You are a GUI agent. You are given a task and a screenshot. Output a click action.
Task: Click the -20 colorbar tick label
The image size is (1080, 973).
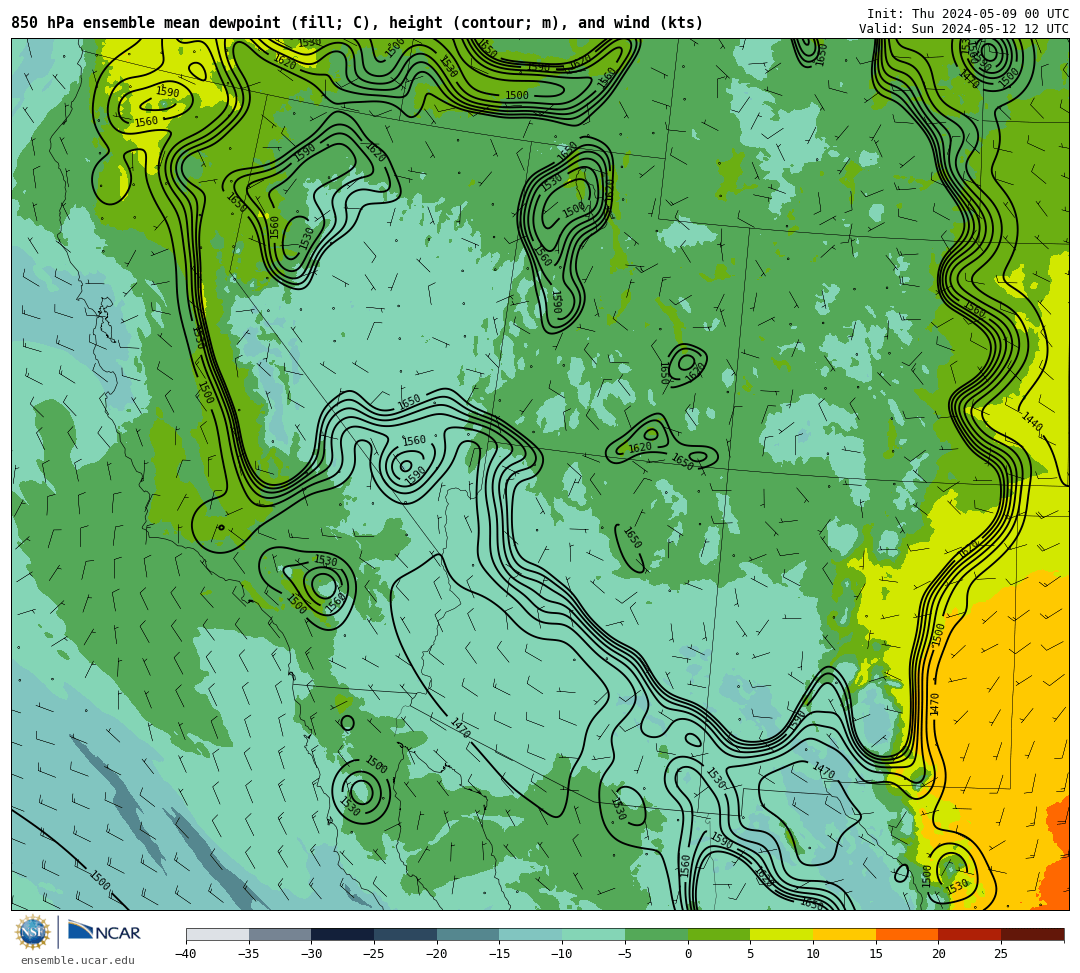[x=437, y=954]
